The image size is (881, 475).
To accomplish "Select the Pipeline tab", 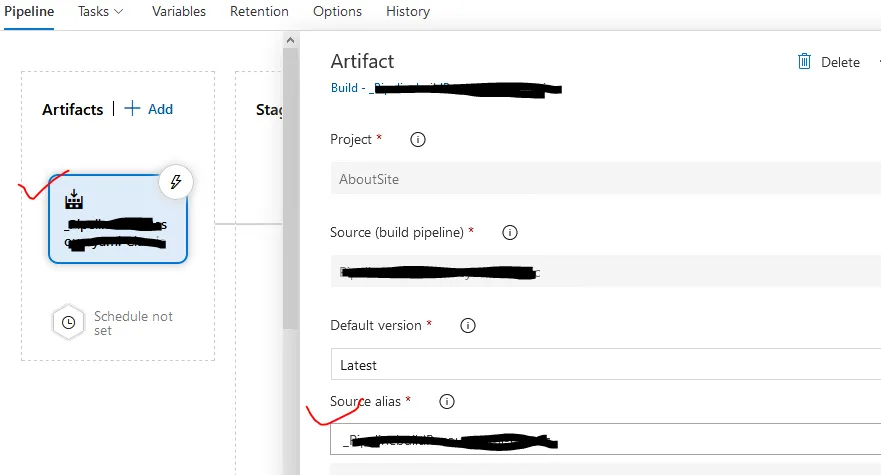I will pyautogui.click(x=29, y=12).
